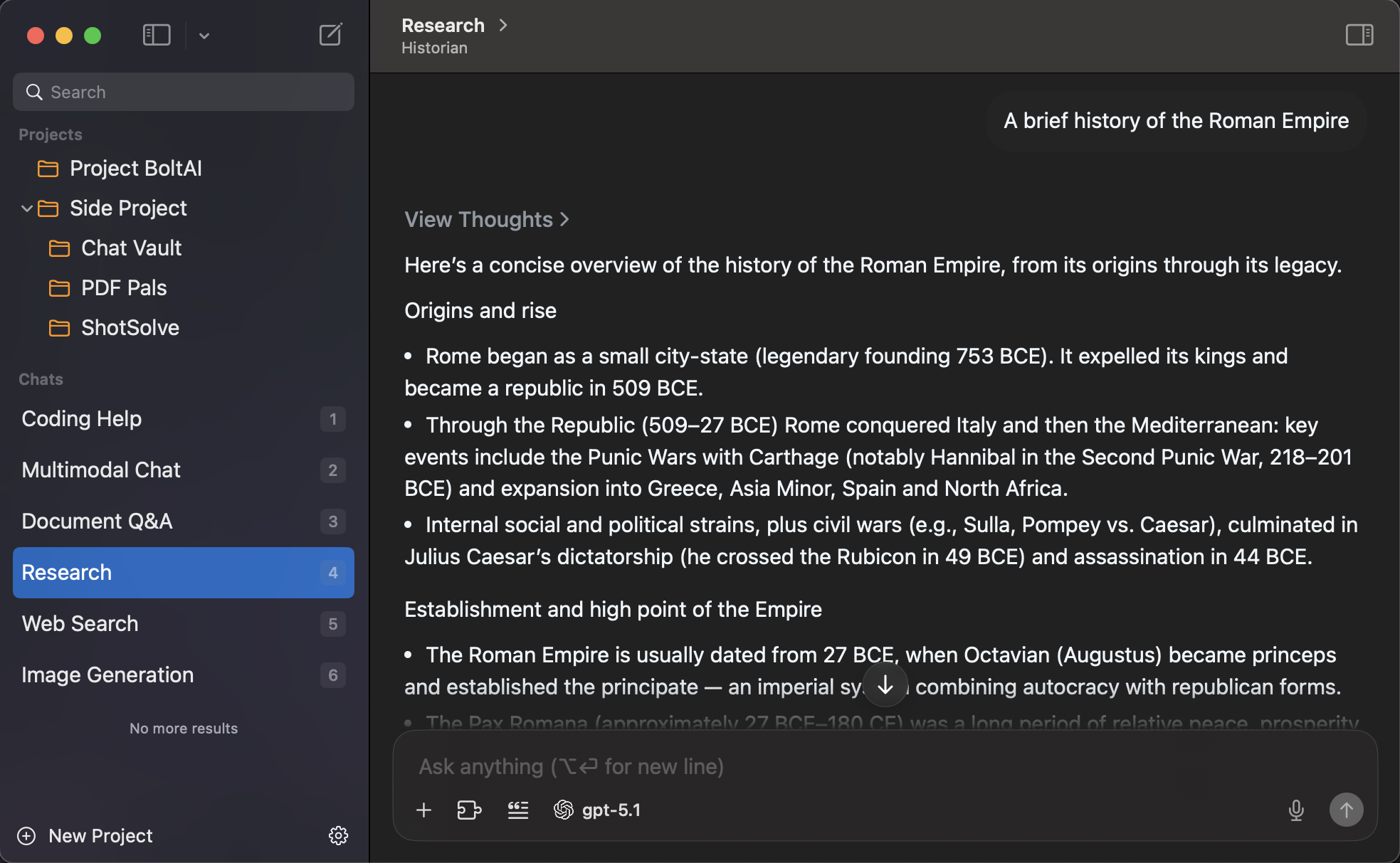Image resolution: width=1400 pixels, height=863 pixels.
Task: Switch to the Coding Help chat
Action: [x=81, y=419]
